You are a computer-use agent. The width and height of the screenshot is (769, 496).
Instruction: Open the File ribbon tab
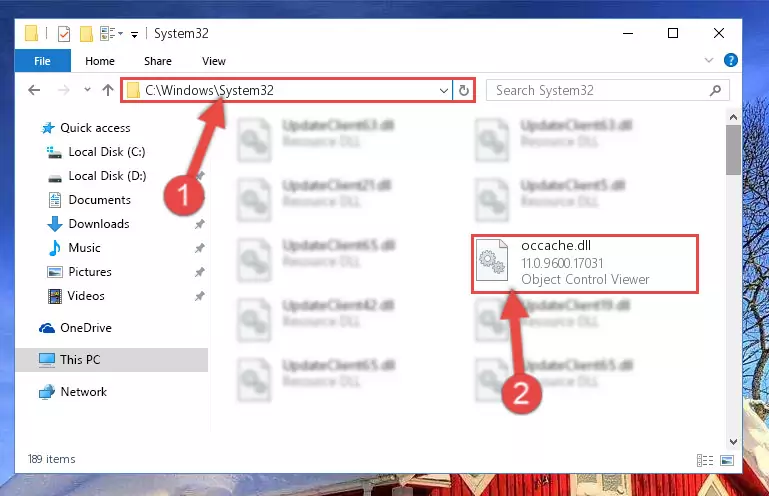pos(43,61)
